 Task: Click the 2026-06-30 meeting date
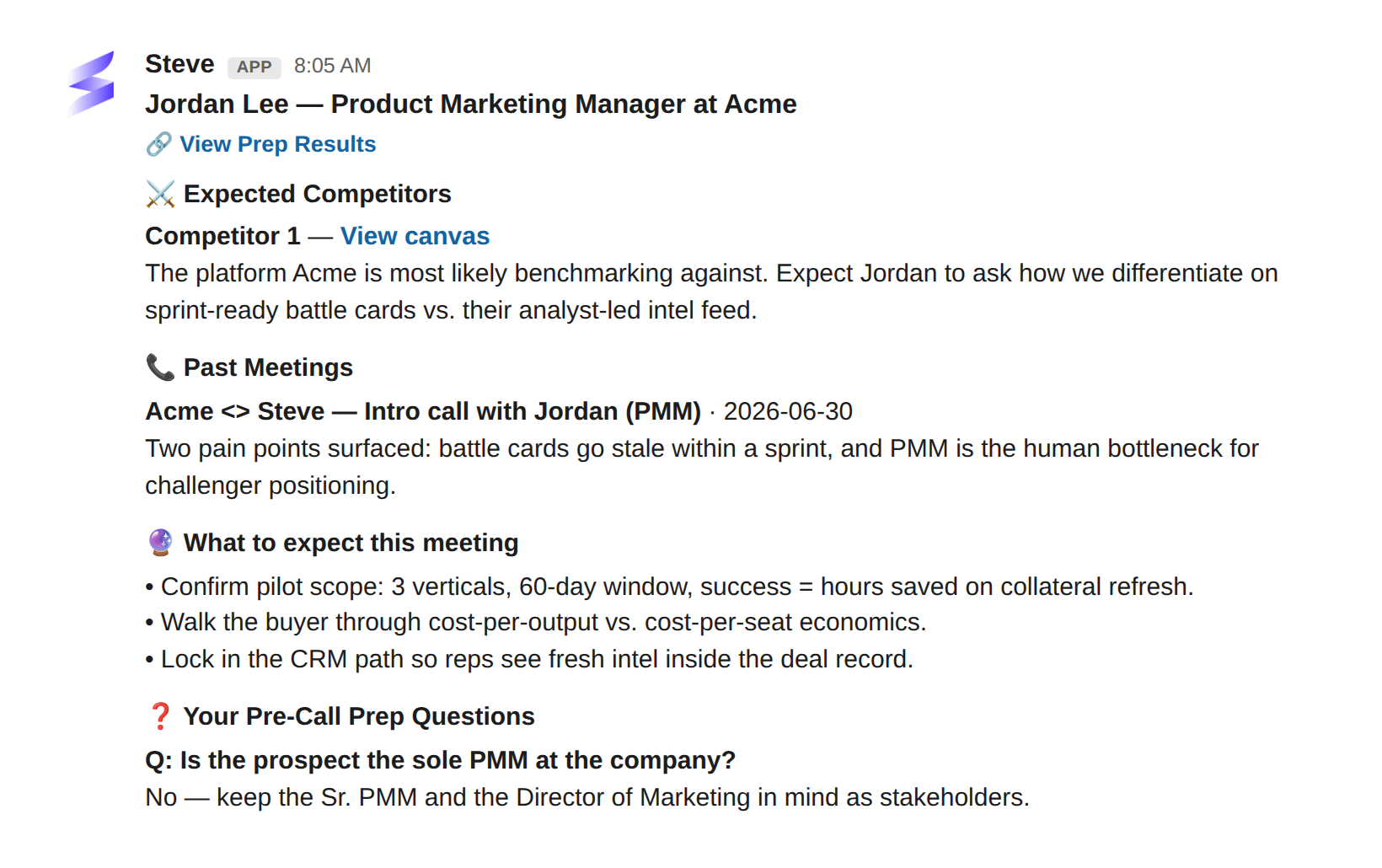coord(788,411)
